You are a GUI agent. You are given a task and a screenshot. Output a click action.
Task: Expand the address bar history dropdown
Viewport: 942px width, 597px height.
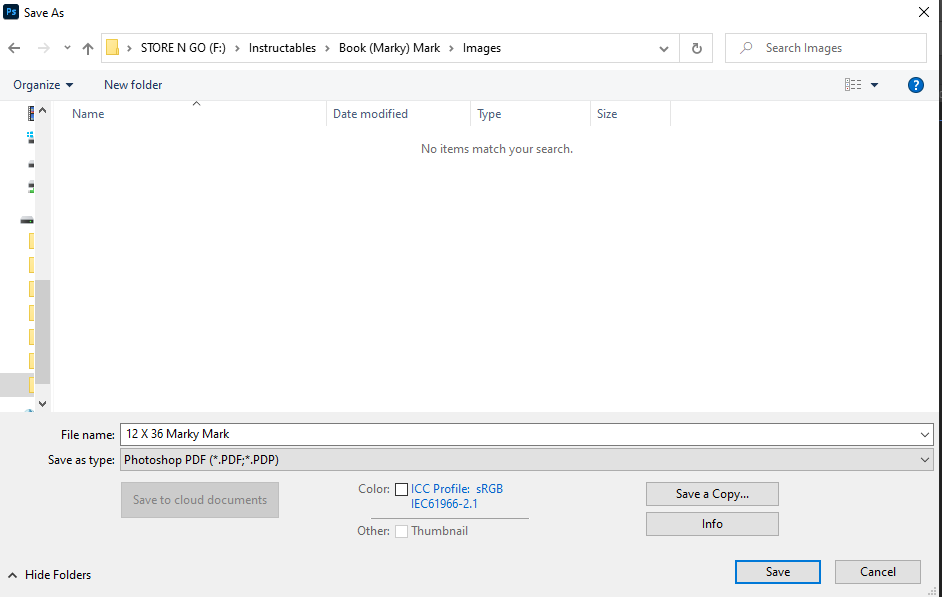[x=664, y=49]
